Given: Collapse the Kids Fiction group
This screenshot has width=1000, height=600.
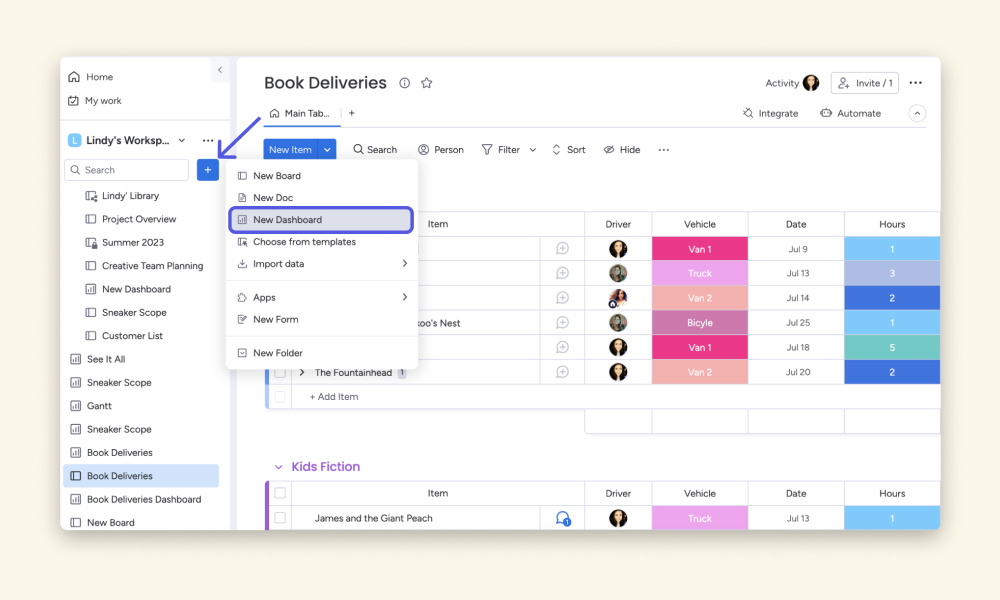Looking at the screenshot, I should tap(279, 467).
